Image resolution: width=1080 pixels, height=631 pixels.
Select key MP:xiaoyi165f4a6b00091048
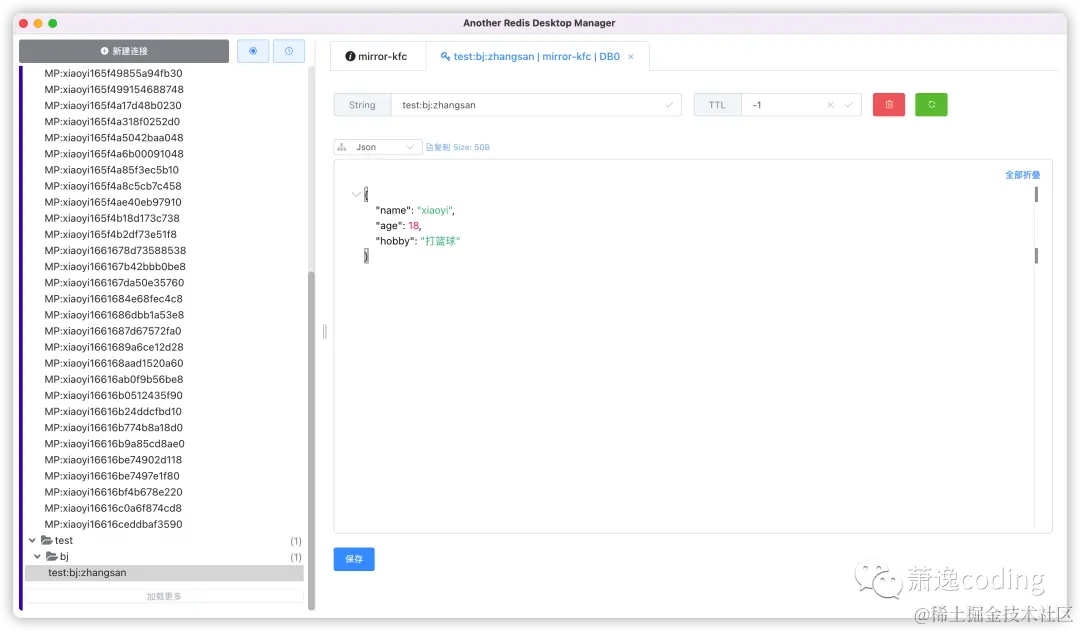click(114, 154)
